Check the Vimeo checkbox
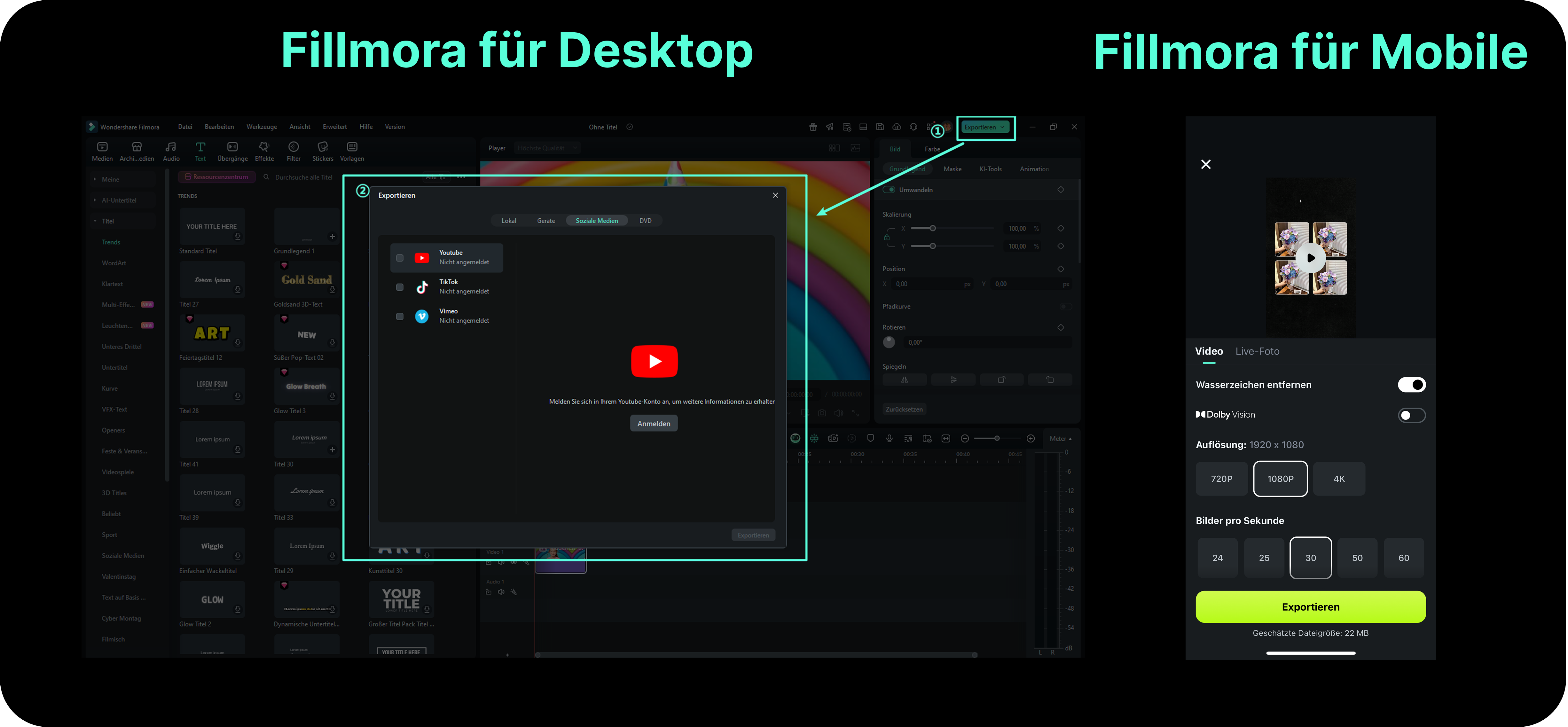Screen dimensions: 1568x727 [400, 317]
